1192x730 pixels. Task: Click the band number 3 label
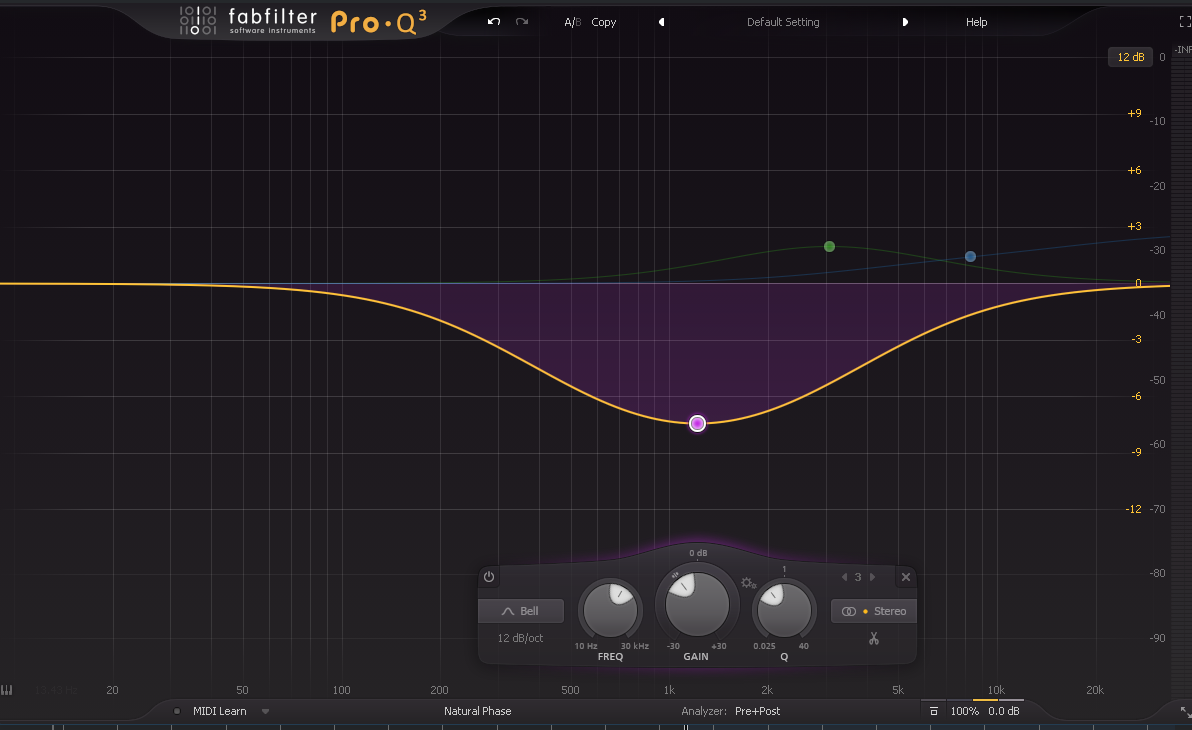tap(858, 577)
